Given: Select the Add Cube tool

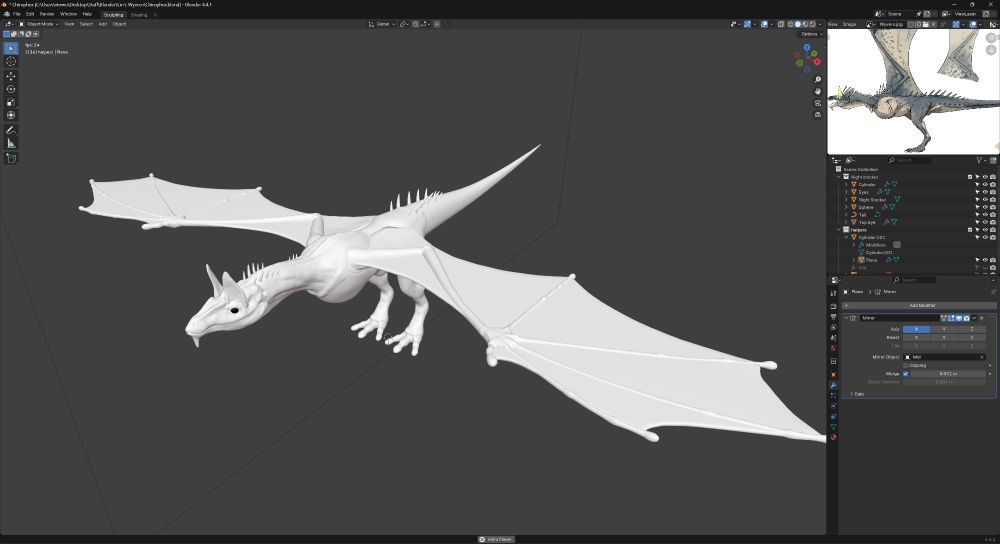Looking at the screenshot, I should pos(11,158).
